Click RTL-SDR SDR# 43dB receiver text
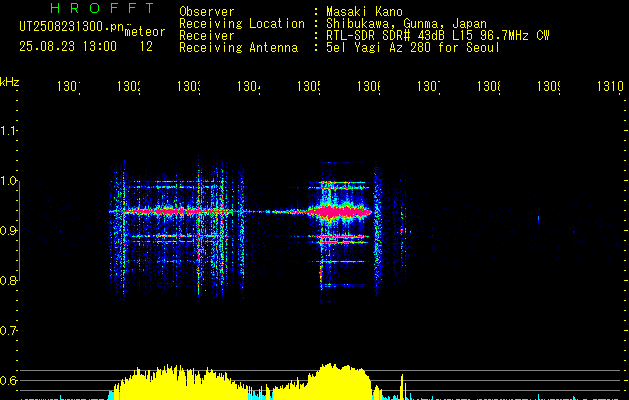 tap(438, 36)
